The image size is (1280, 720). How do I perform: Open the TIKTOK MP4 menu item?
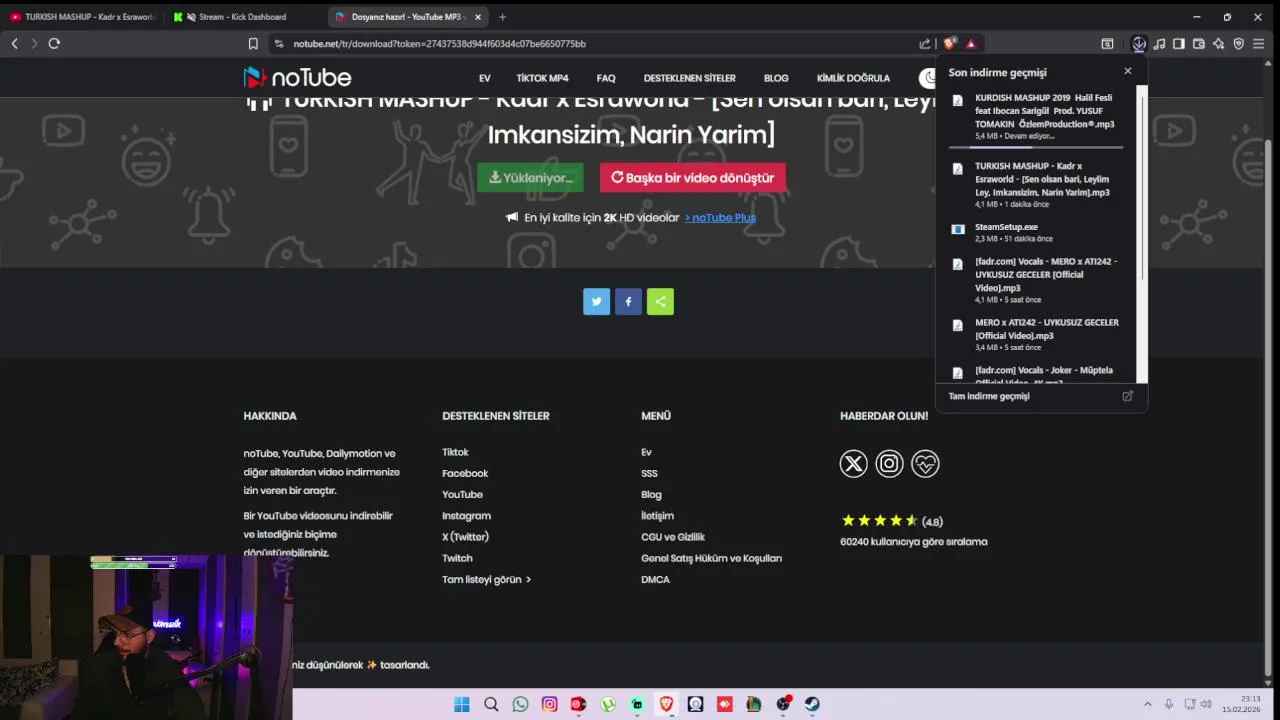[542, 78]
